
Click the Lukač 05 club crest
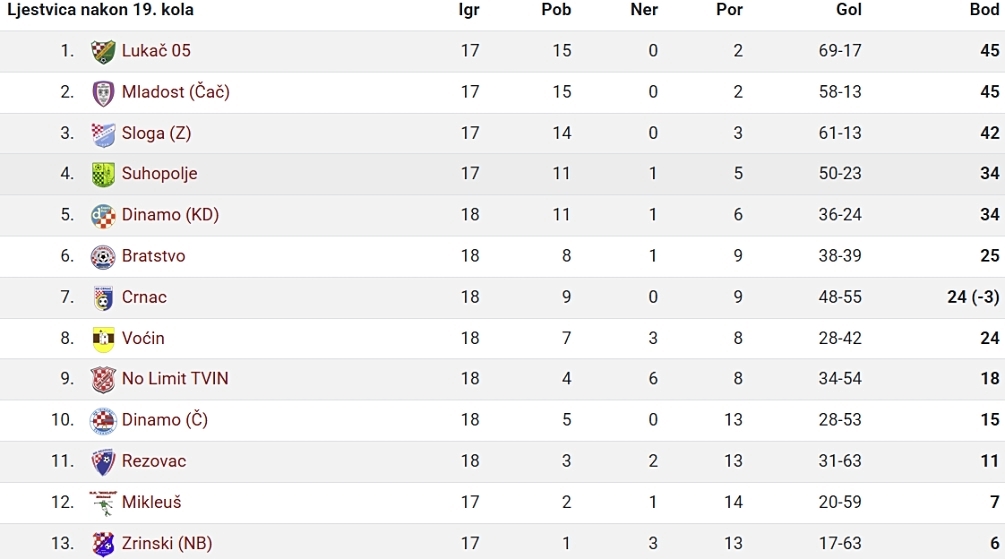tap(103, 51)
